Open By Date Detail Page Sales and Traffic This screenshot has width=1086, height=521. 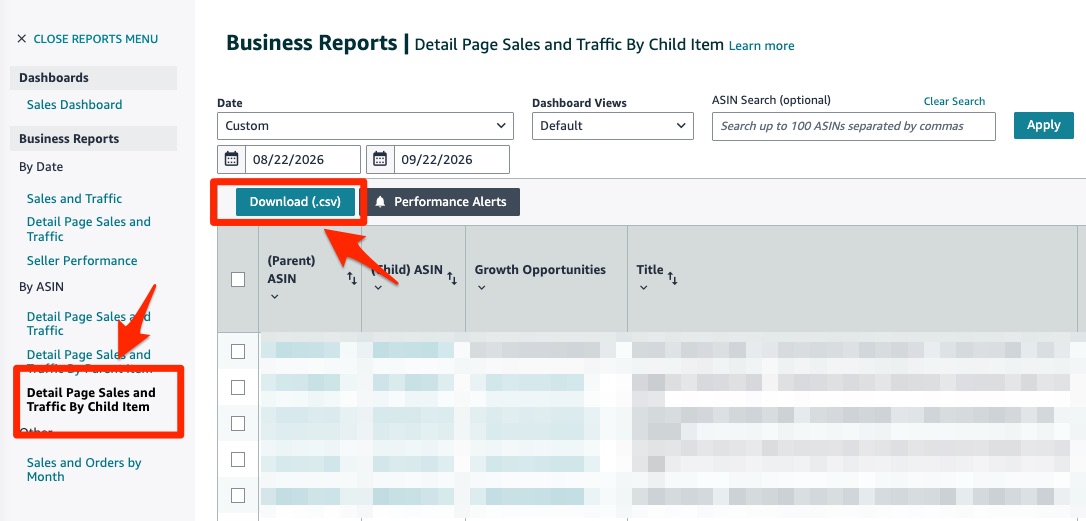click(x=89, y=229)
